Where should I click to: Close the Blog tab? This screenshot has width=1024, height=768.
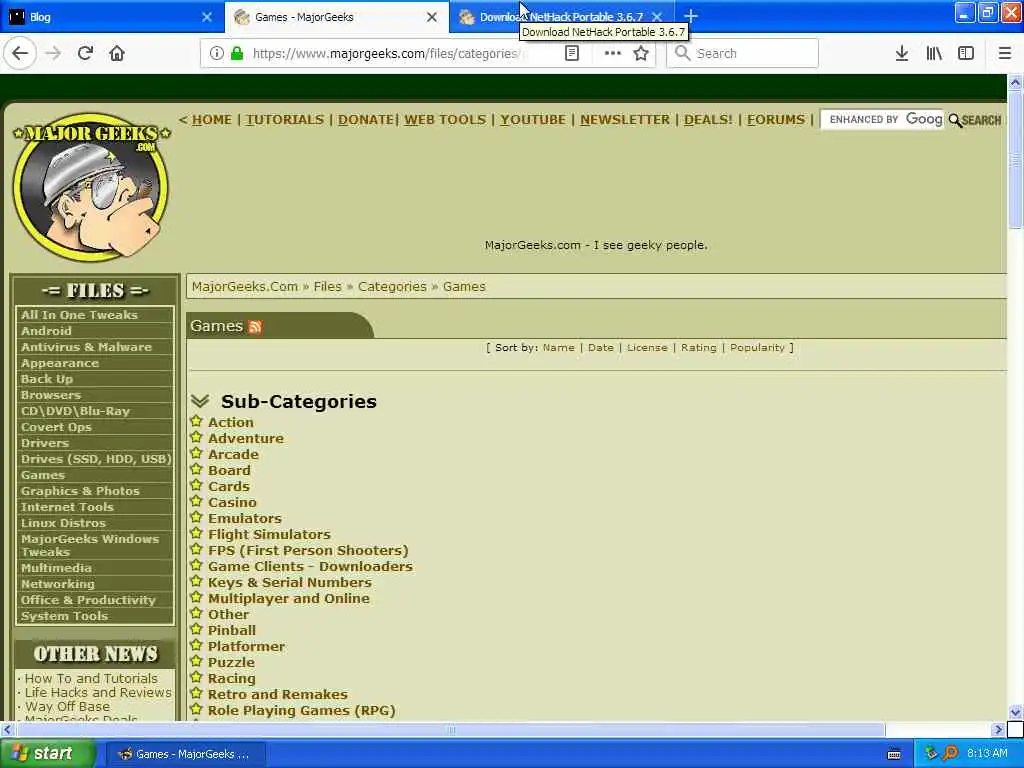pos(207,17)
